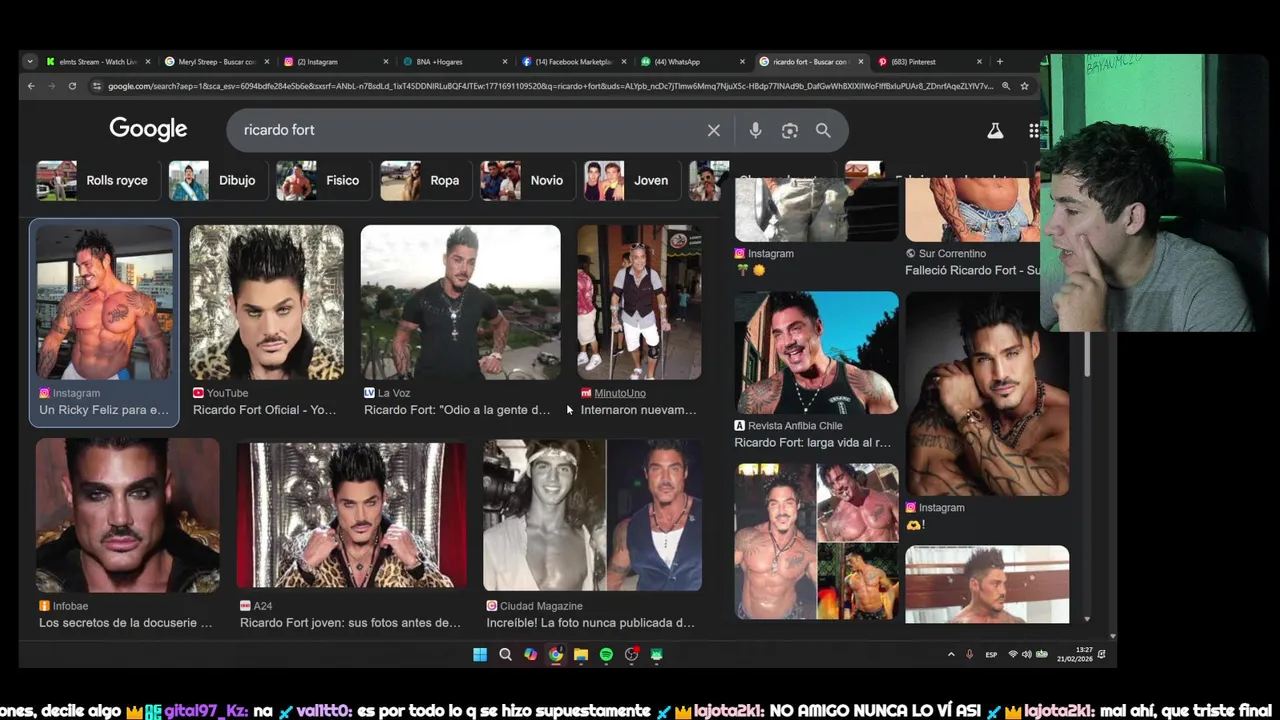Go back with the browser back arrow

click(31, 86)
